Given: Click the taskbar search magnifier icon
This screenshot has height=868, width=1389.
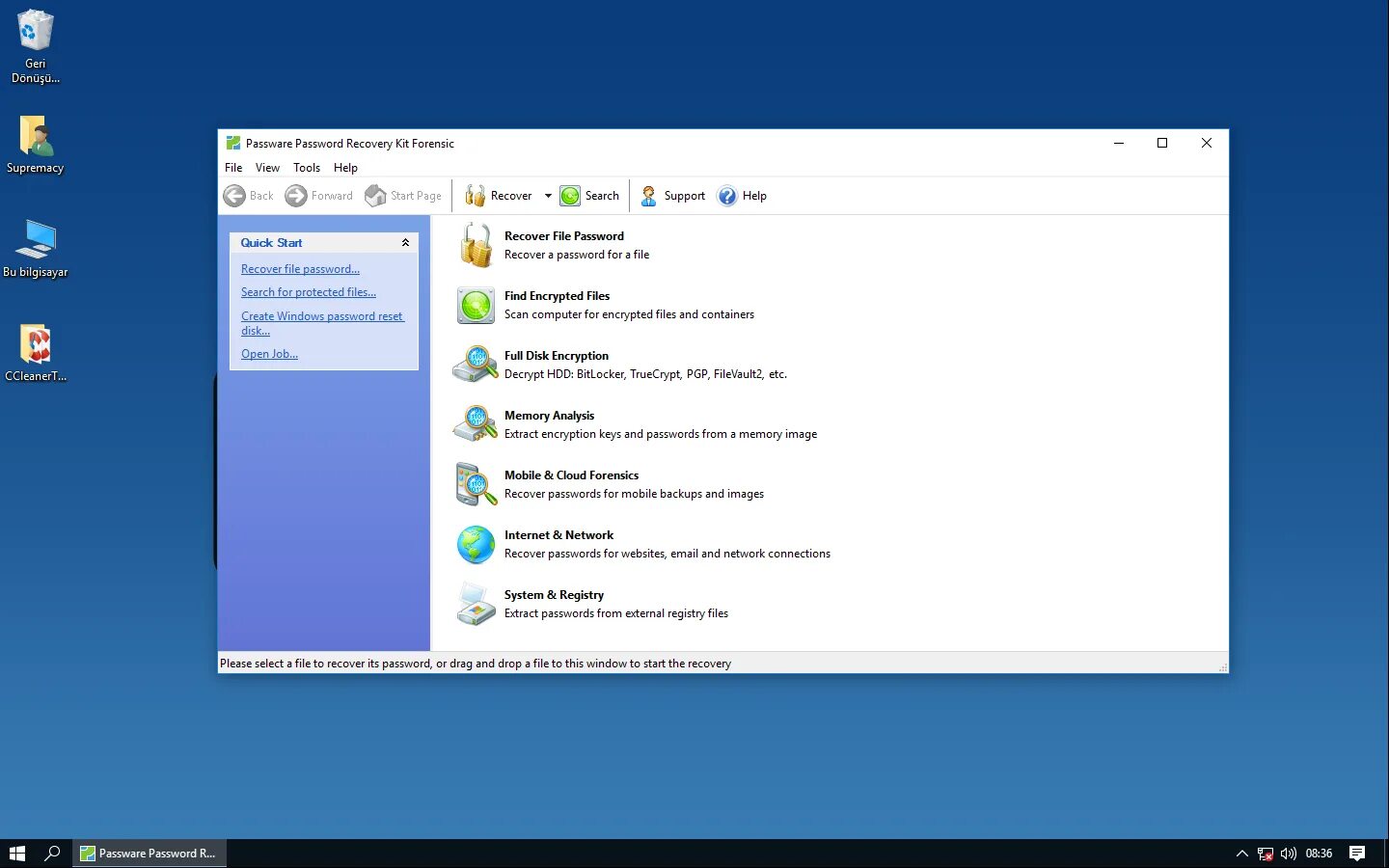Looking at the screenshot, I should click(x=52, y=854).
